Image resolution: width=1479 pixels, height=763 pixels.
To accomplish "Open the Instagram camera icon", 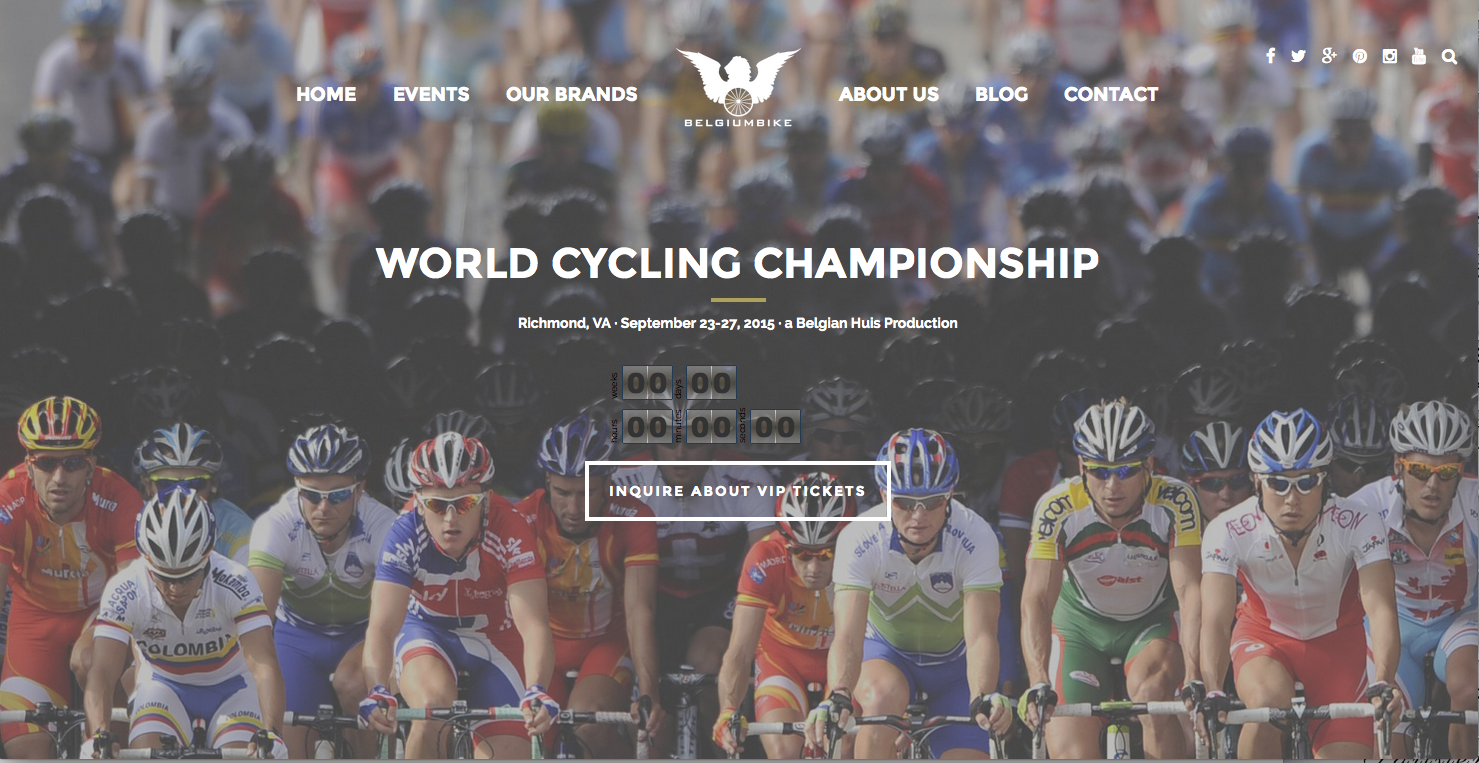I will (x=1389, y=56).
